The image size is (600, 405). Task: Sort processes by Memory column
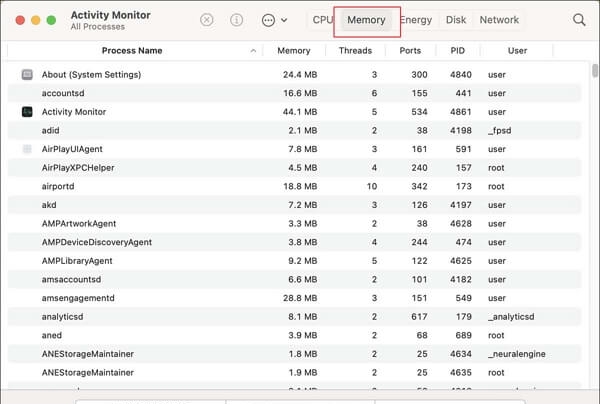click(293, 50)
